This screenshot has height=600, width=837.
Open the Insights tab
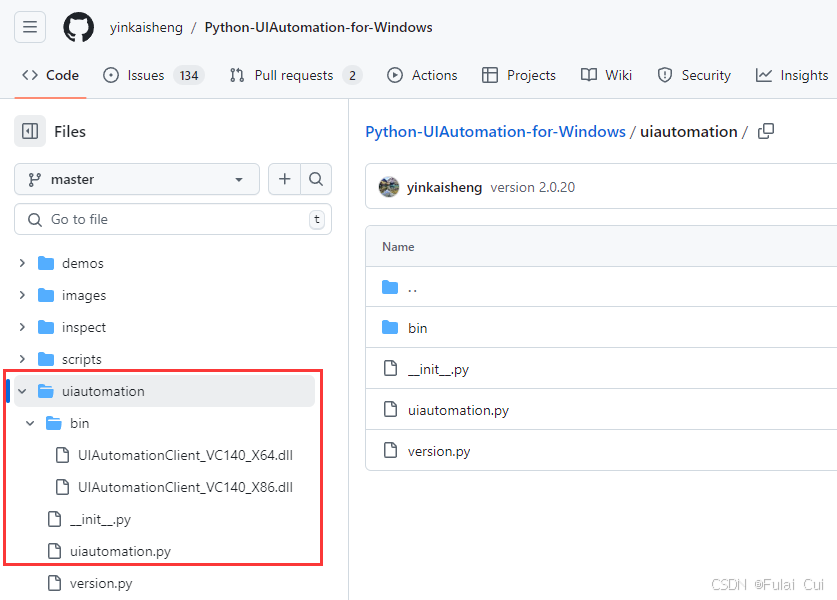tap(792, 75)
